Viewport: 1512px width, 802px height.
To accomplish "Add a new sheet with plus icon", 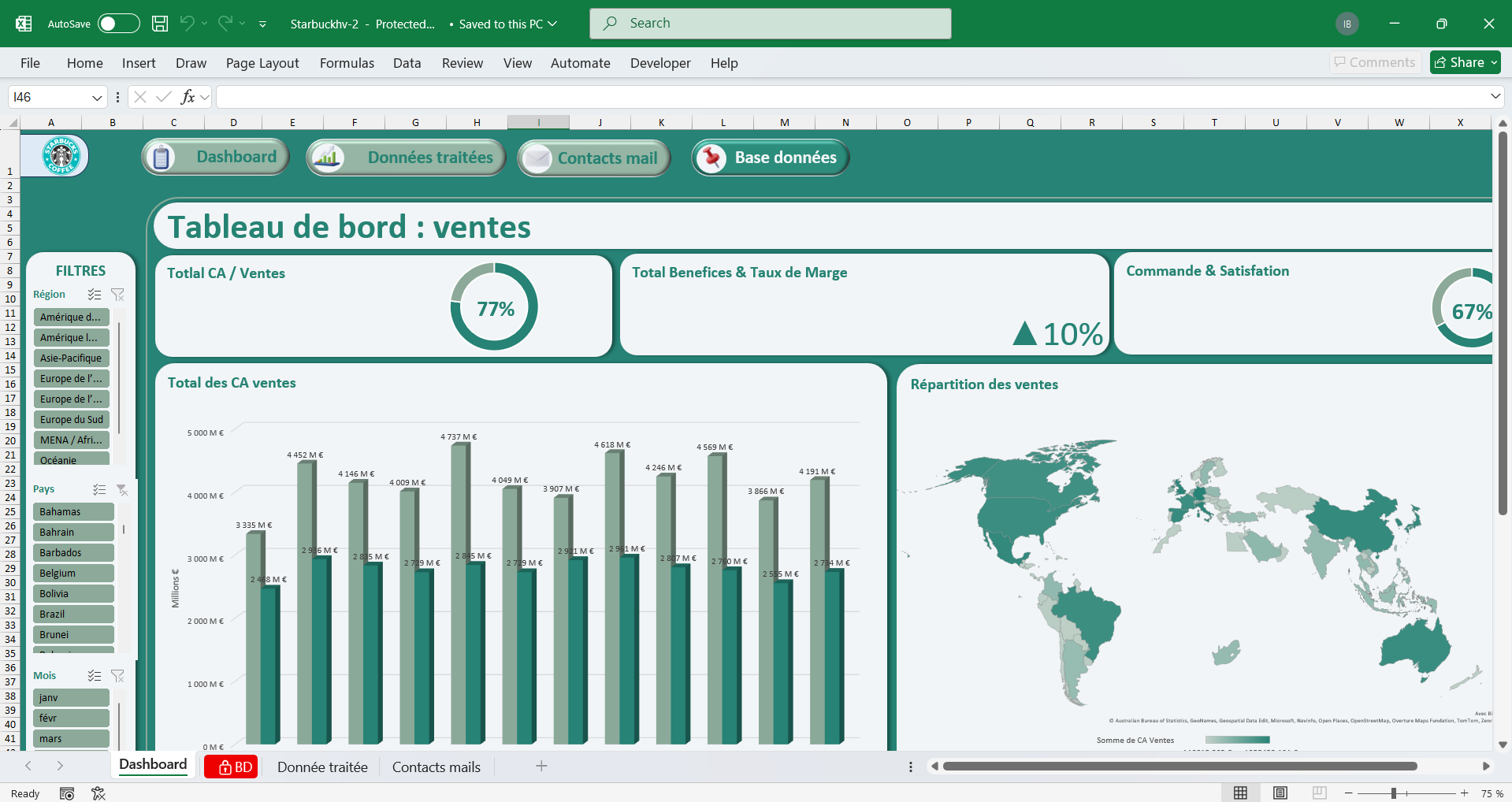I will (x=541, y=766).
